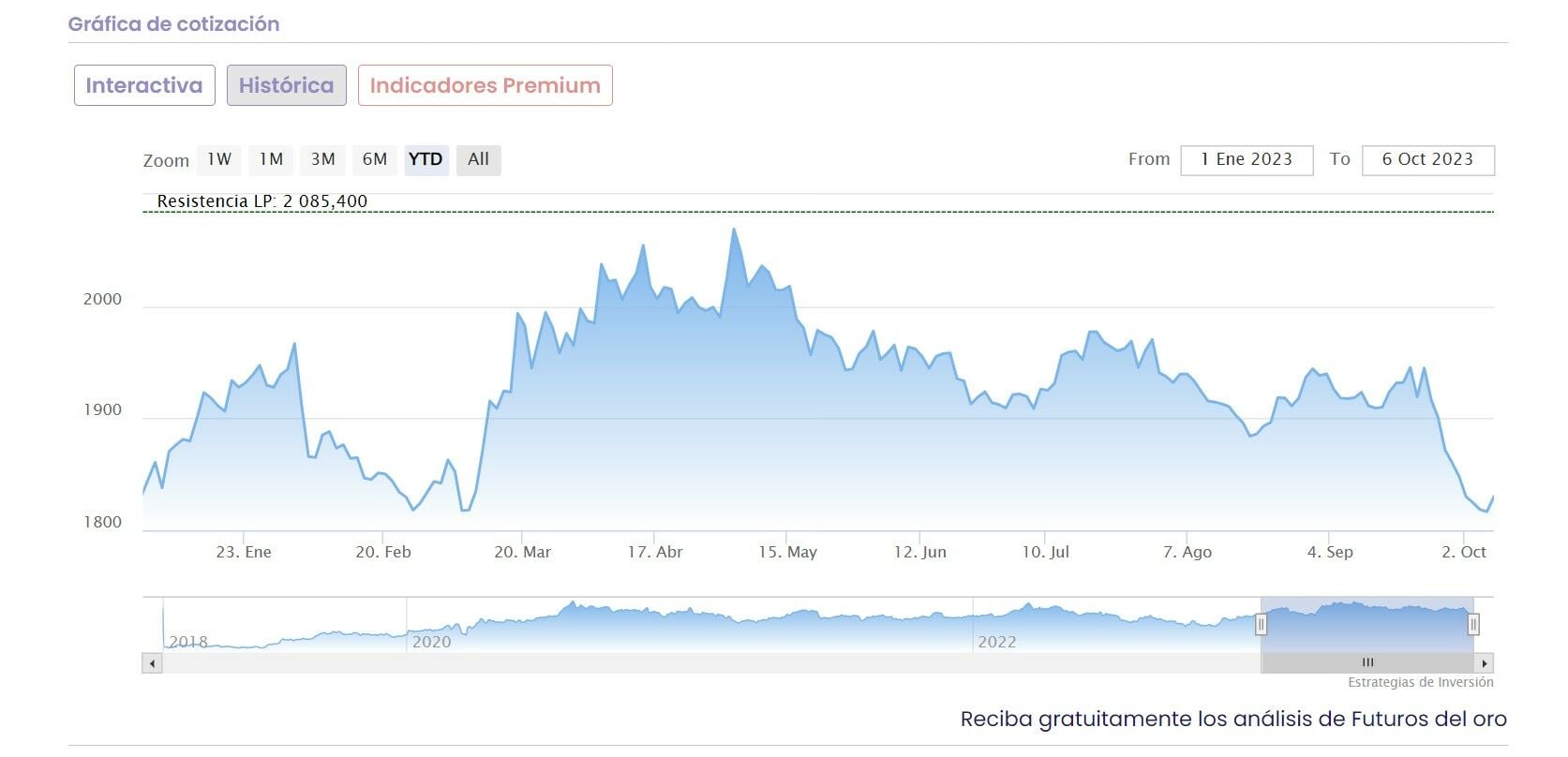Click the From date field

[1247, 160]
